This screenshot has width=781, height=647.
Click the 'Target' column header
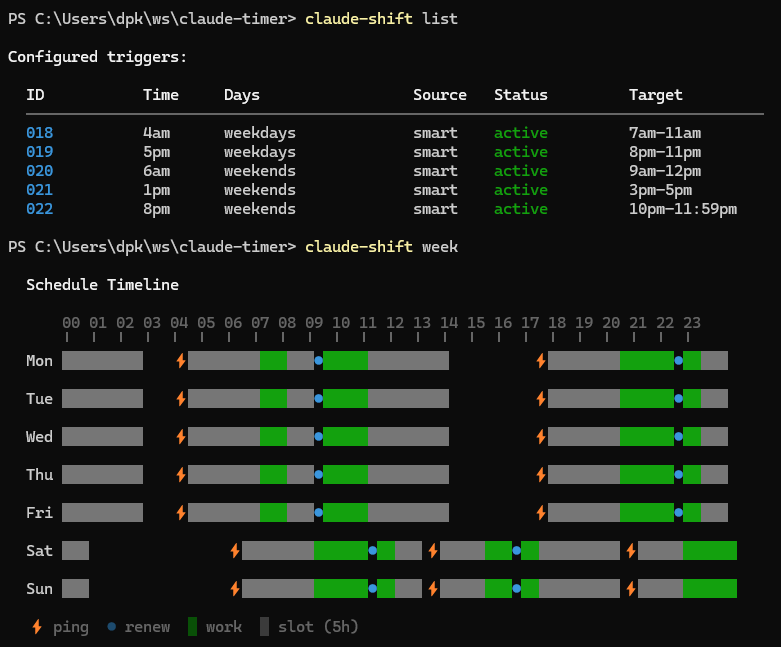coord(655,95)
